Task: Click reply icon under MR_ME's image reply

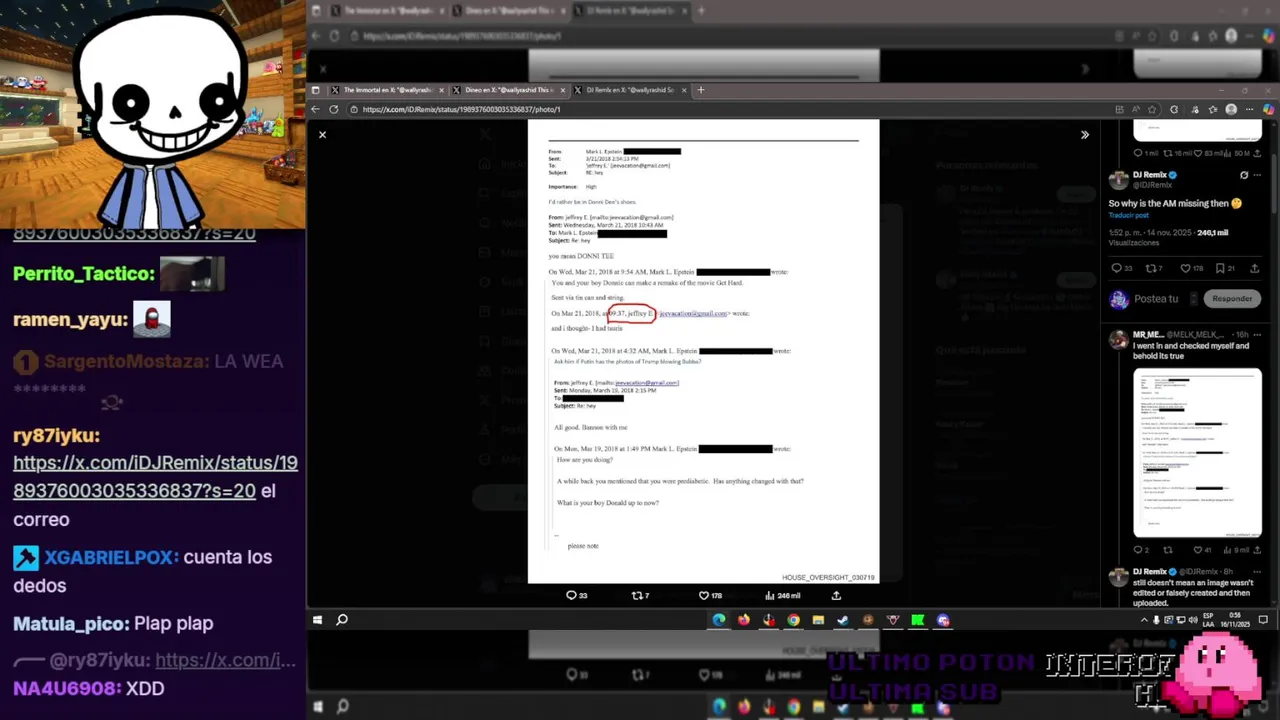Action: (1139, 550)
